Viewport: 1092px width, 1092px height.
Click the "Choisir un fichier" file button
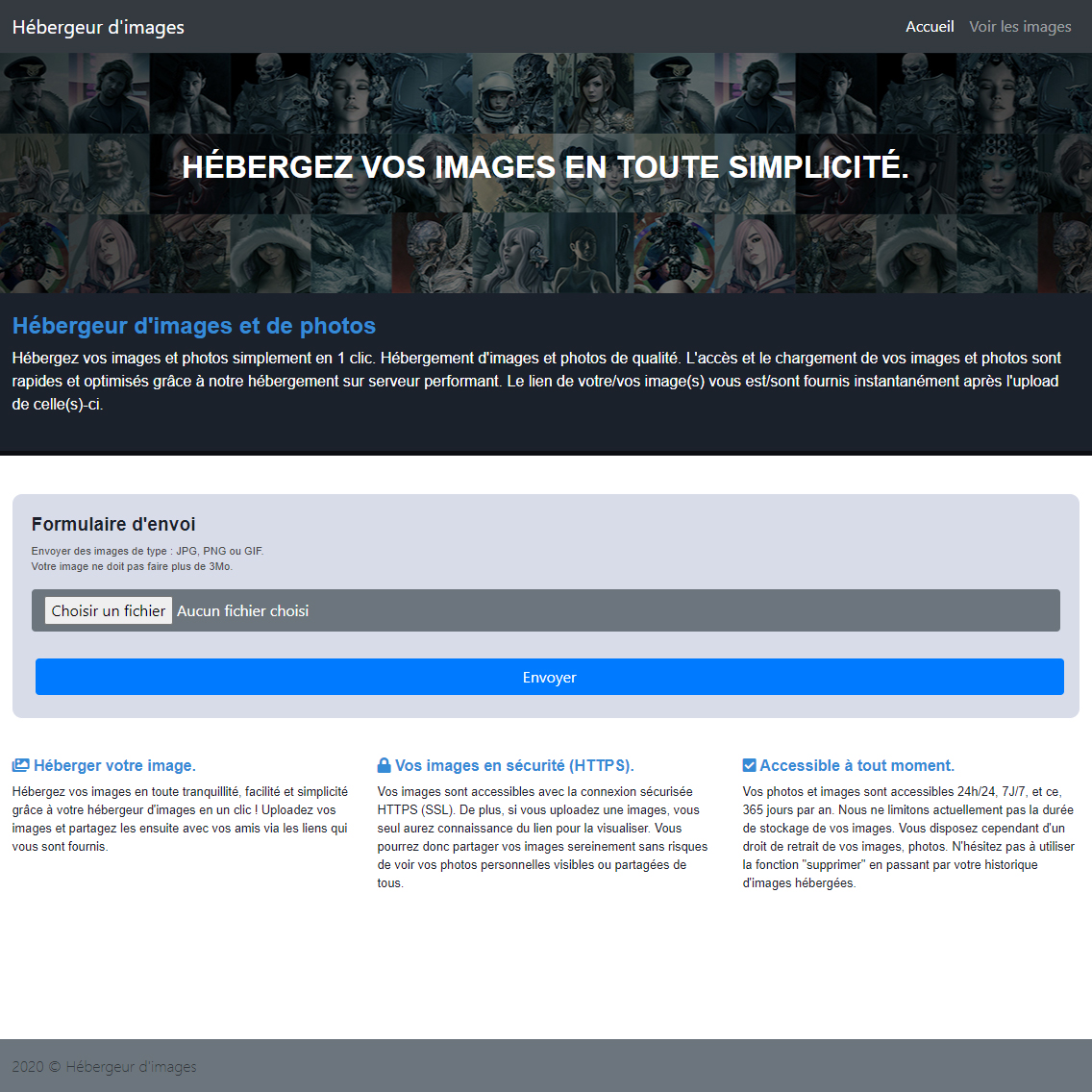coord(108,609)
